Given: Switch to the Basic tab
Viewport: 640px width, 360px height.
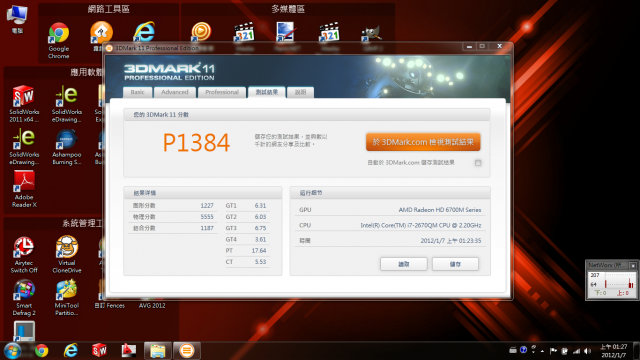Looking at the screenshot, I should click(x=138, y=92).
